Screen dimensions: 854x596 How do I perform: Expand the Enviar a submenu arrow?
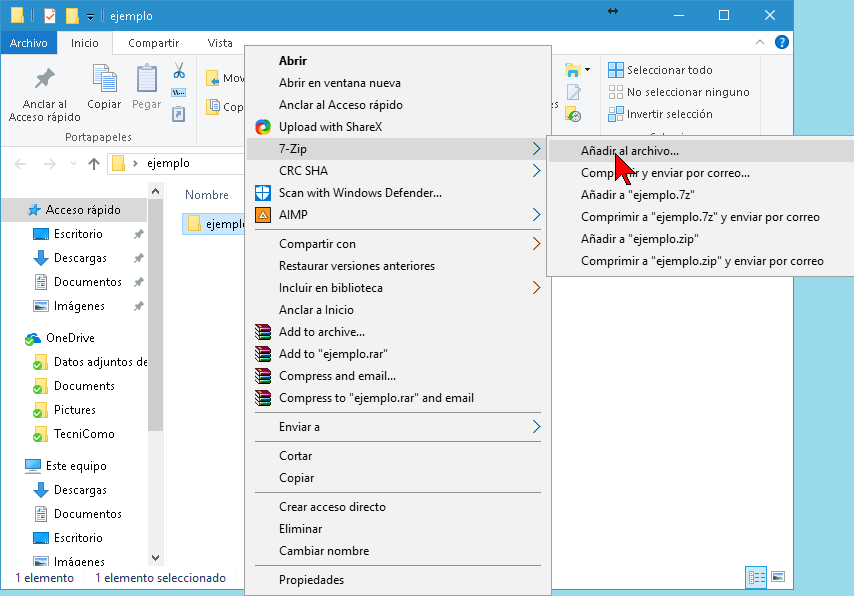(x=536, y=427)
